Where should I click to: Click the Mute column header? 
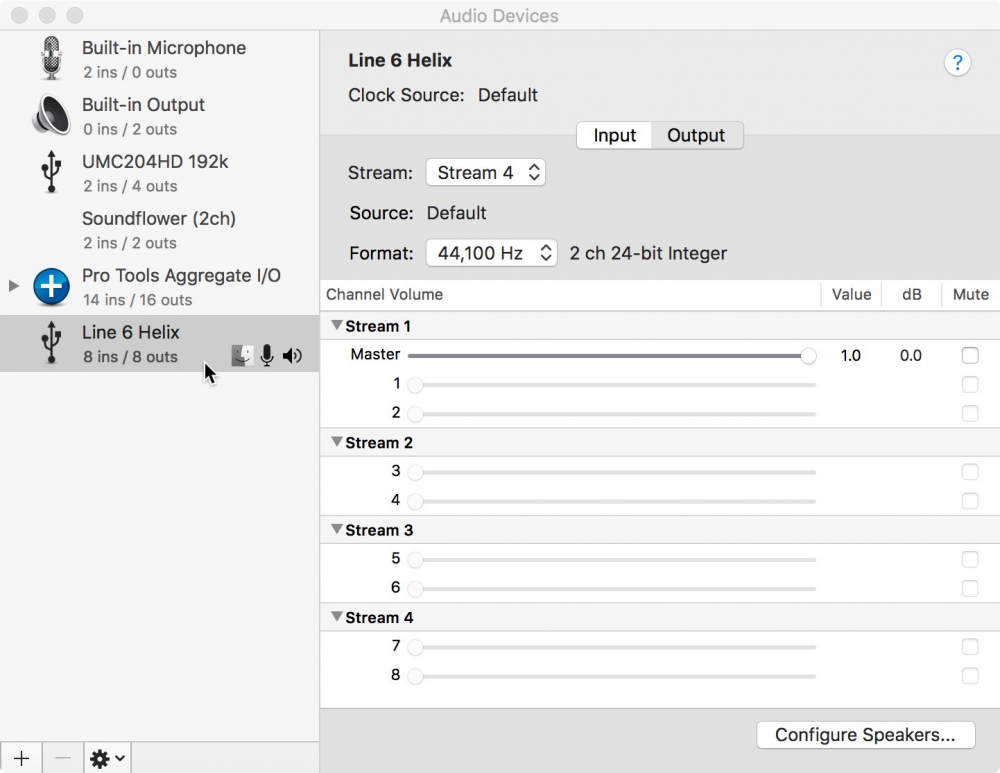coord(970,294)
